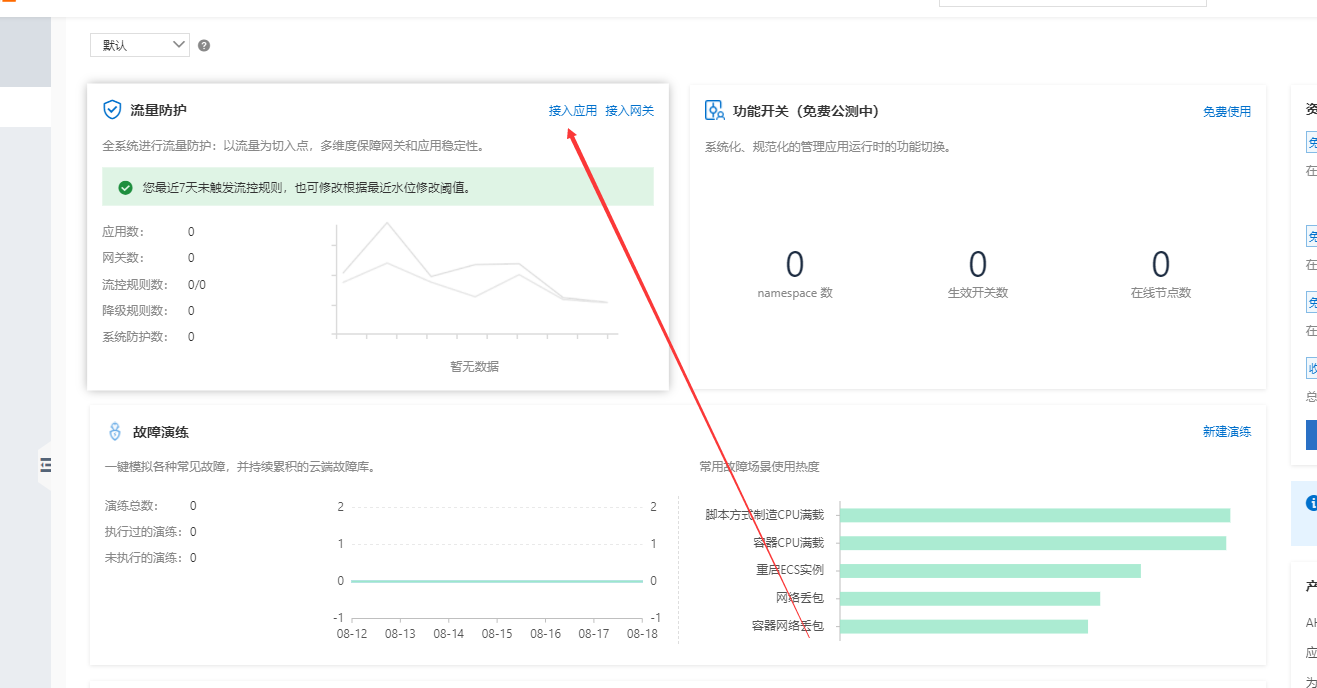Click the 网络丢包 bar

(x=970, y=599)
